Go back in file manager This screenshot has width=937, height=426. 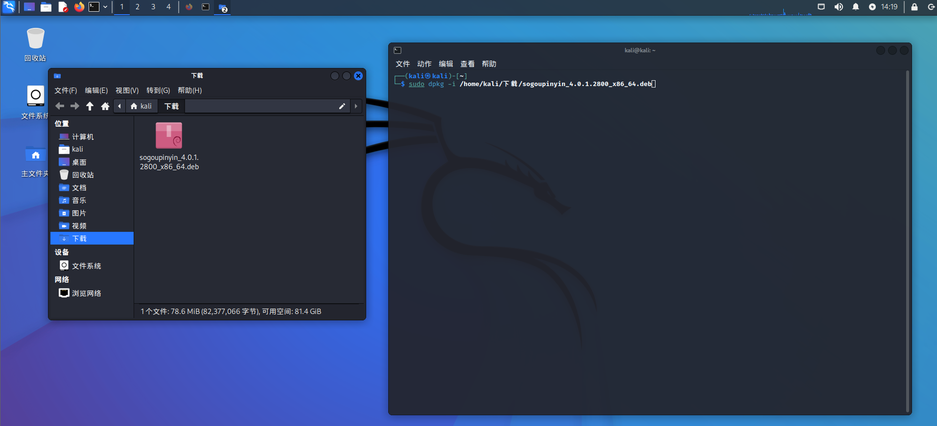coord(59,106)
